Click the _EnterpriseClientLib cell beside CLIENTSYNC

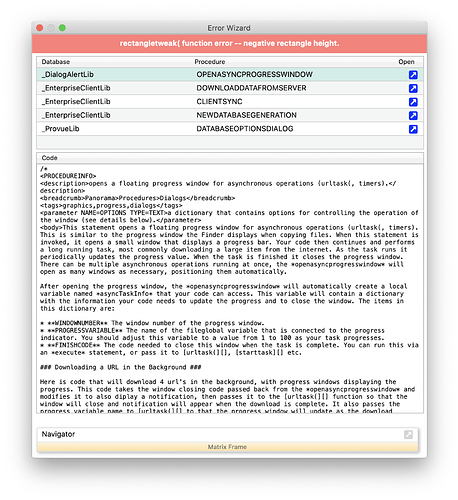[76, 102]
